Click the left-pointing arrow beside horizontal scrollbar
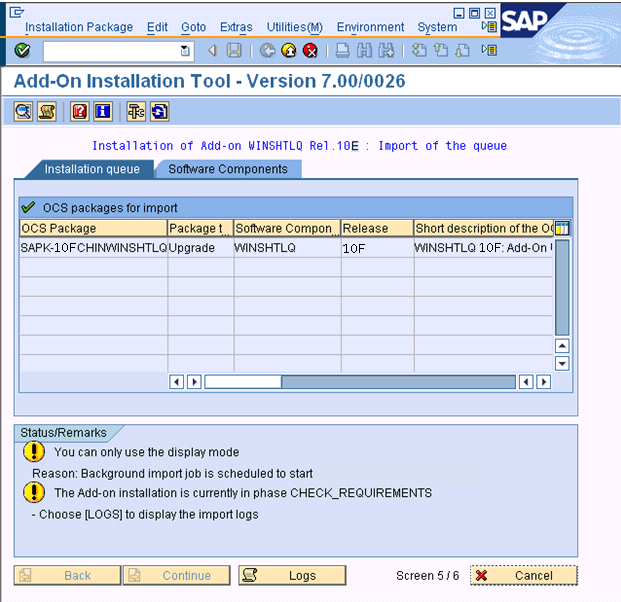 click(x=177, y=382)
